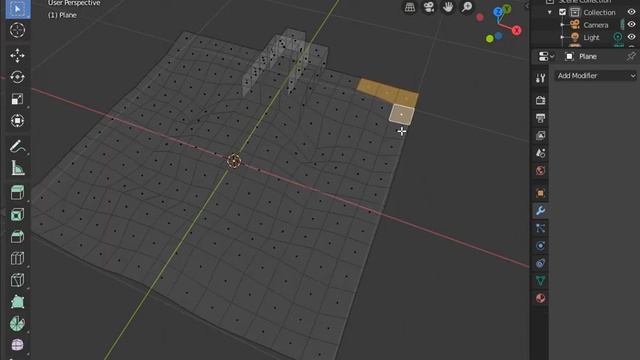This screenshot has height=360, width=640.
Task: Select the Poly Build tool
Action: point(18,302)
